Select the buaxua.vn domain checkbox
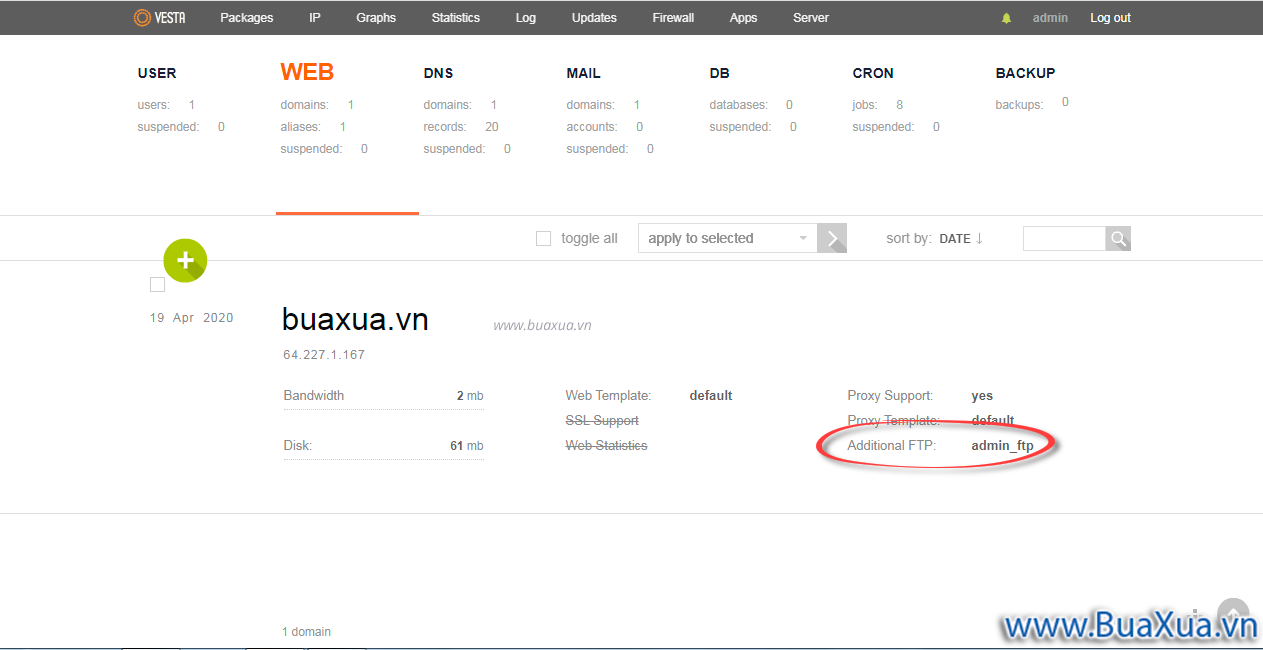This screenshot has width=1263, height=650. click(x=157, y=285)
